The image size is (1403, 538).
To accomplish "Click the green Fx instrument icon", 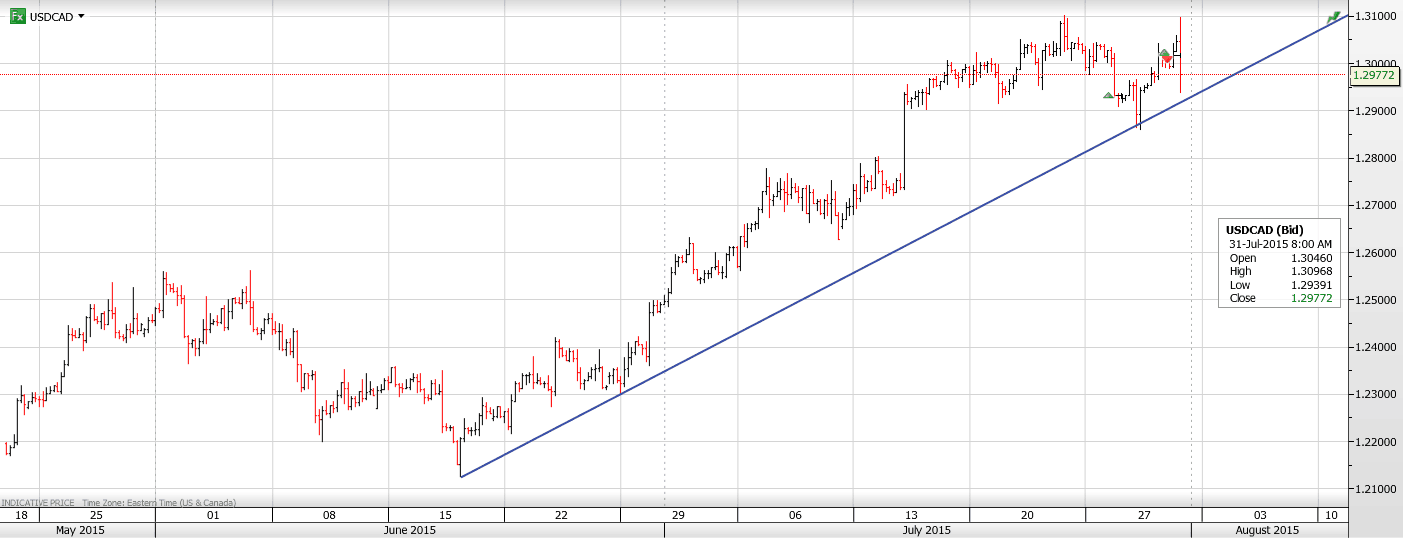I will click(x=18, y=16).
